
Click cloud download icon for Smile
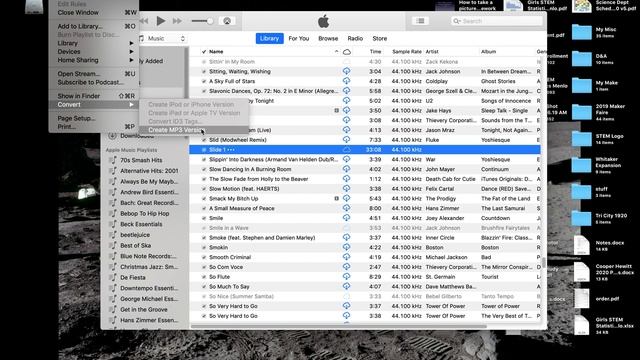coord(347,218)
